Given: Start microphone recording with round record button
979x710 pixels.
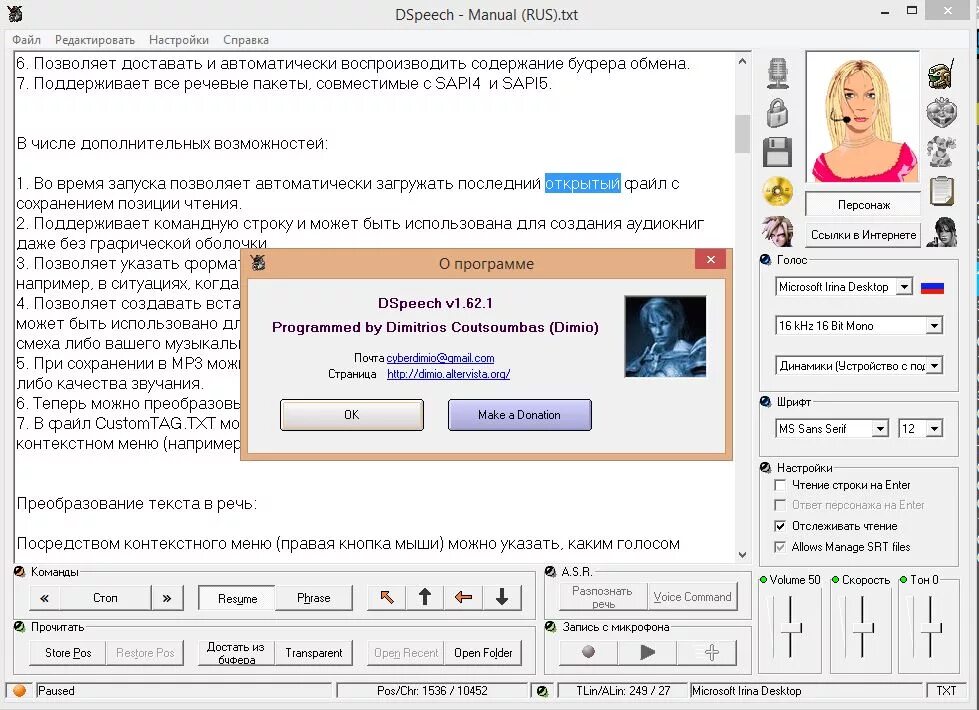Looking at the screenshot, I should tap(588, 653).
